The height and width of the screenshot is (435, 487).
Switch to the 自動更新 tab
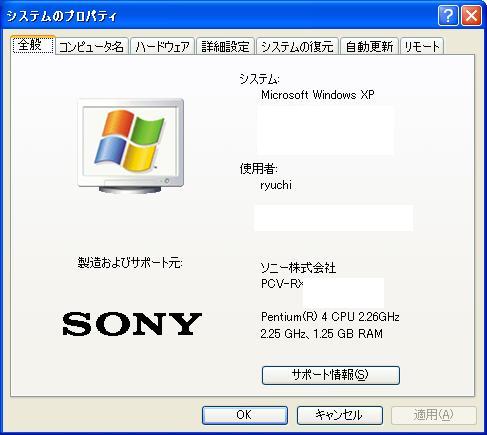369,46
